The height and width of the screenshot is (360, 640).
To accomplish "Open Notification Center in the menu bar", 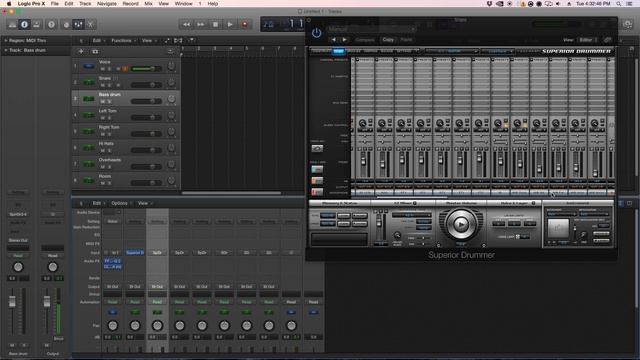I will (630, 4).
